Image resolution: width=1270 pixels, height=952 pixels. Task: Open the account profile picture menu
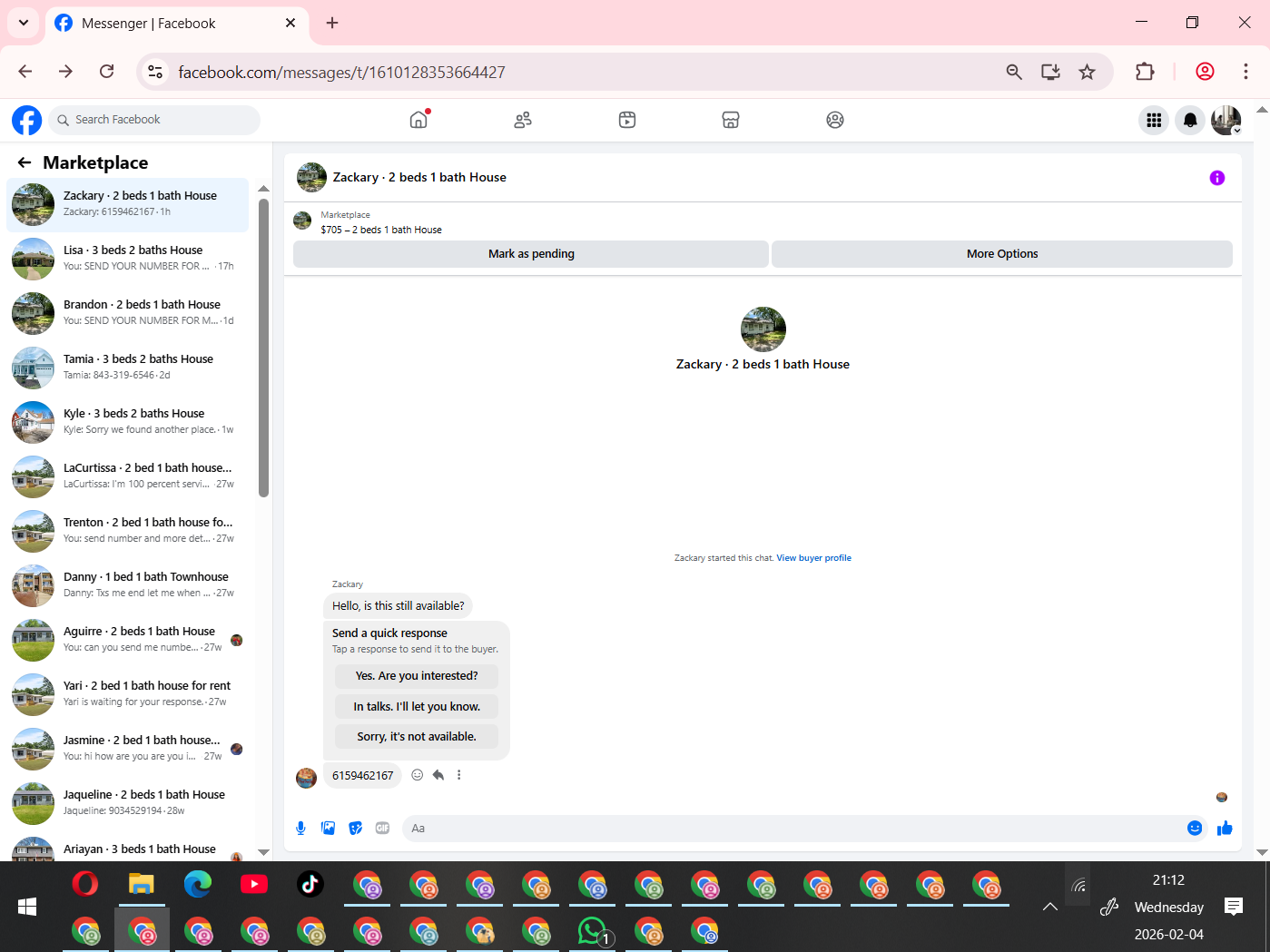point(1226,120)
